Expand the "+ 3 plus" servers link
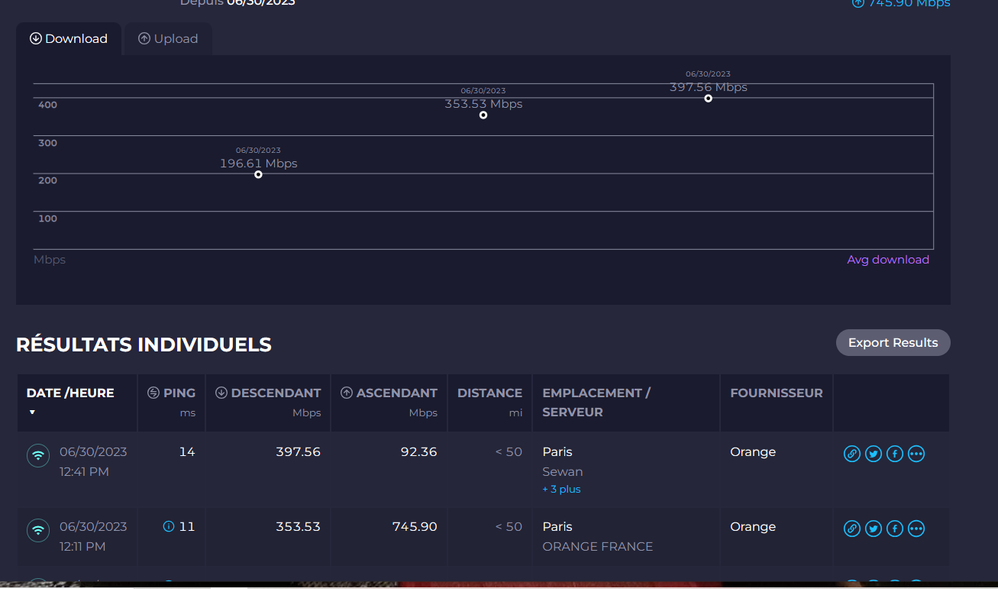Viewport: 998px width, 589px height. click(561, 490)
